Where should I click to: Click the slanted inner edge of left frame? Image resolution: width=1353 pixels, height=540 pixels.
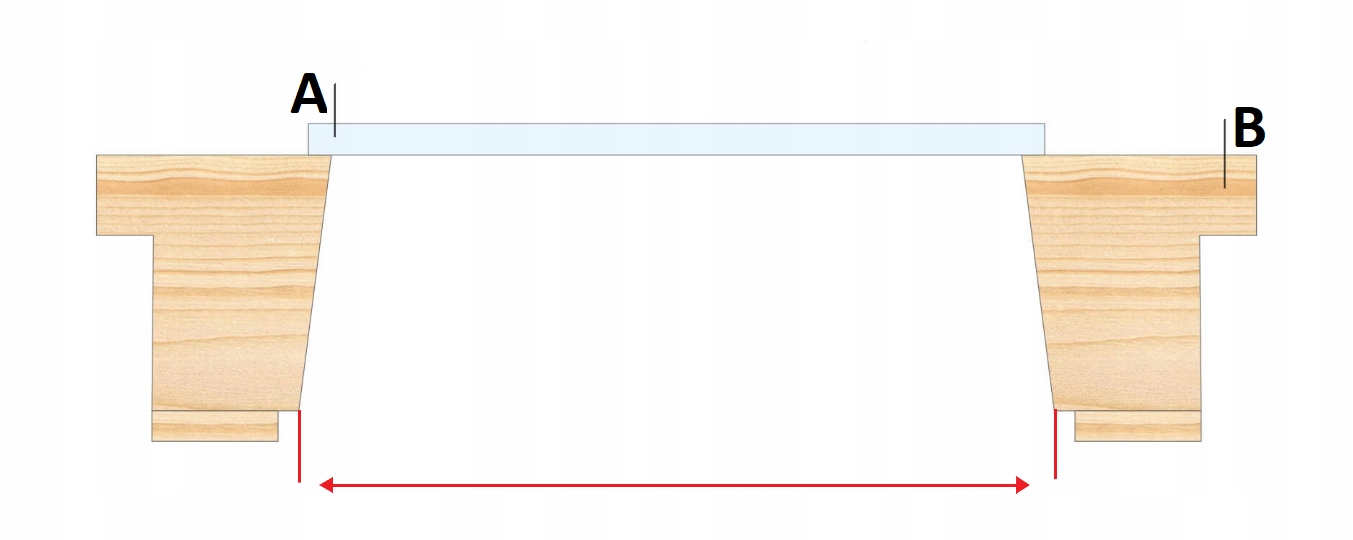pos(316,283)
